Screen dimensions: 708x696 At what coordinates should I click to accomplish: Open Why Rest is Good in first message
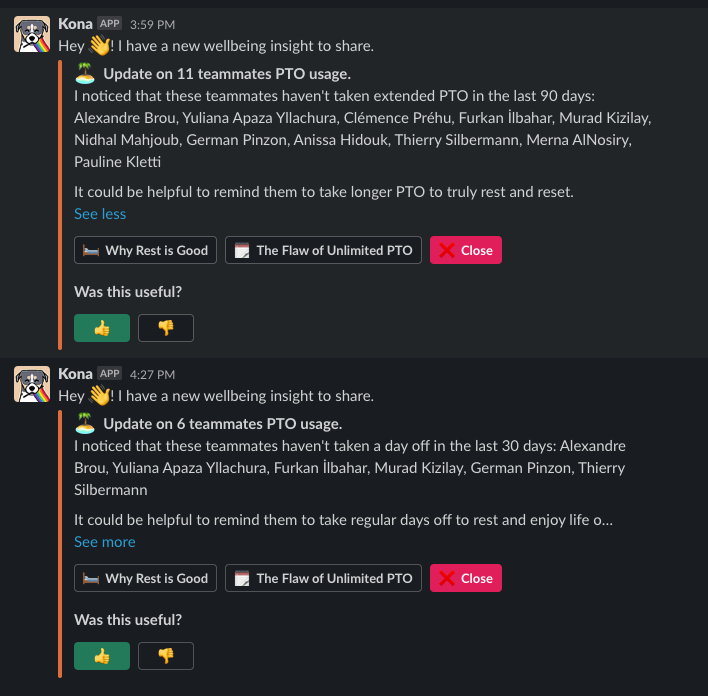point(145,250)
